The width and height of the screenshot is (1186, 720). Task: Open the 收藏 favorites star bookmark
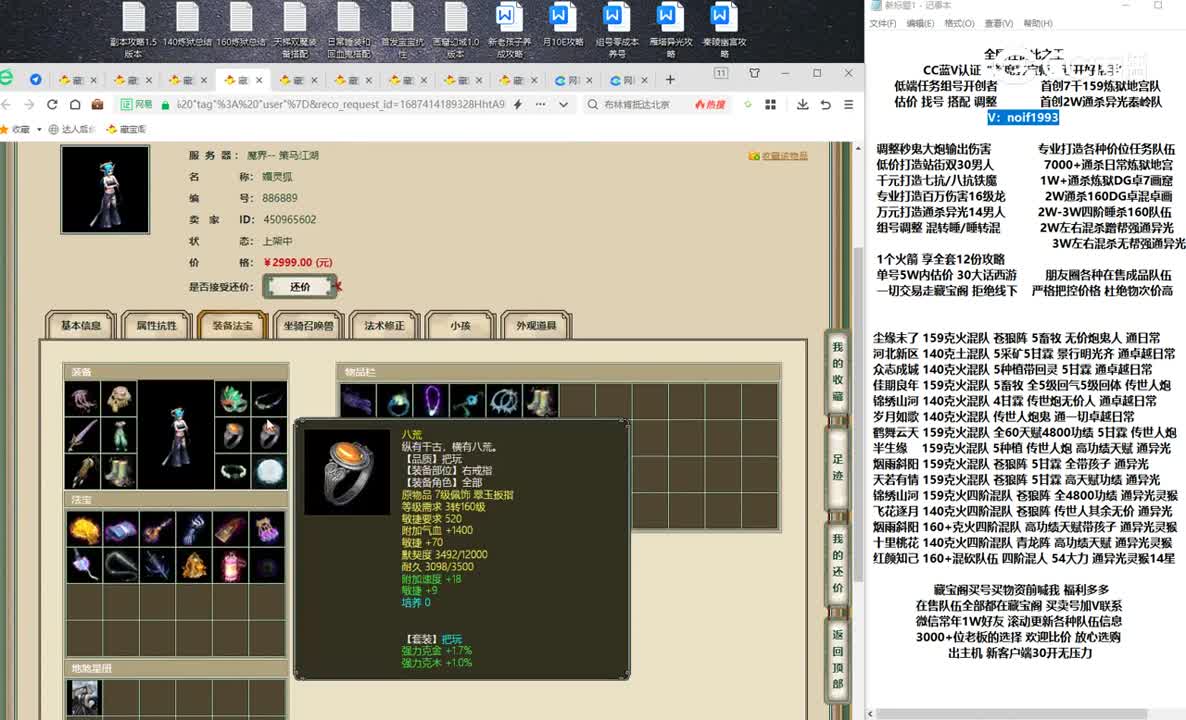click(15, 129)
